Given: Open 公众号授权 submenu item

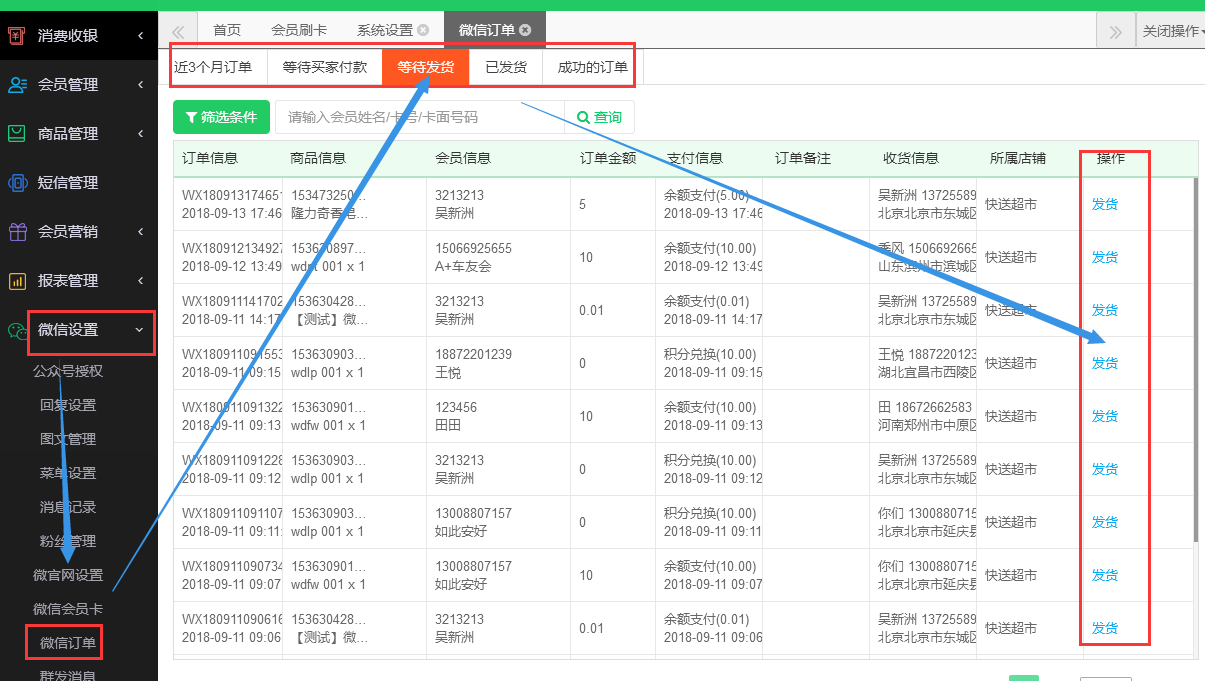Looking at the screenshot, I should 68,371.
